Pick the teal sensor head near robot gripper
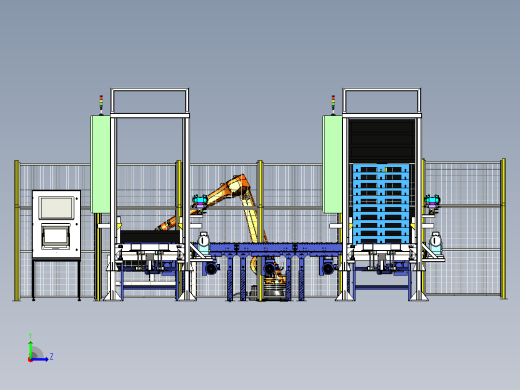Viewport: 520px width, 390px height. (x=200, y=200)
